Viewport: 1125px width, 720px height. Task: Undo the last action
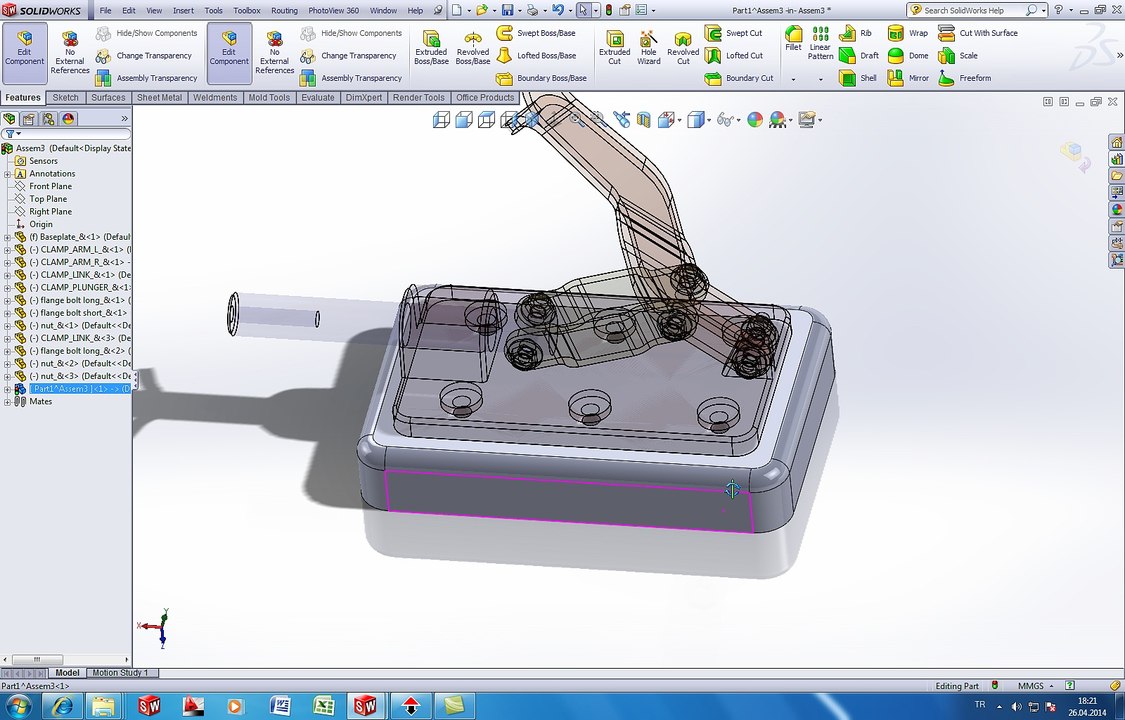(x=557, y=10)
